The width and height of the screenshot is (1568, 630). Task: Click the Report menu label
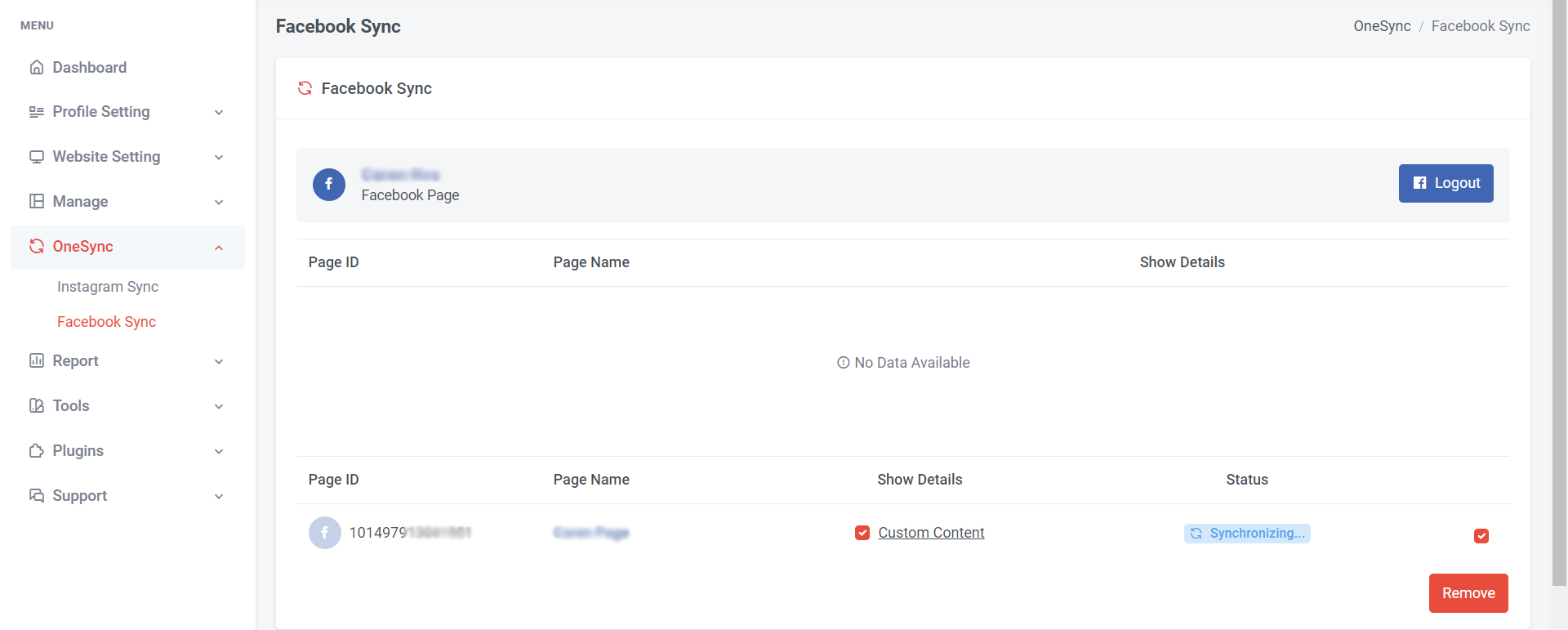[75, 361]
